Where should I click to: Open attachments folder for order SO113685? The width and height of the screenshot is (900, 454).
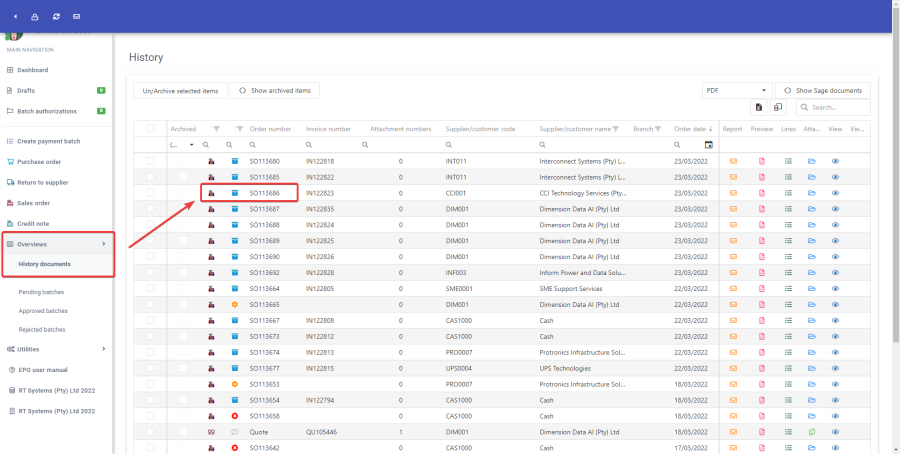tap(812, 177)
